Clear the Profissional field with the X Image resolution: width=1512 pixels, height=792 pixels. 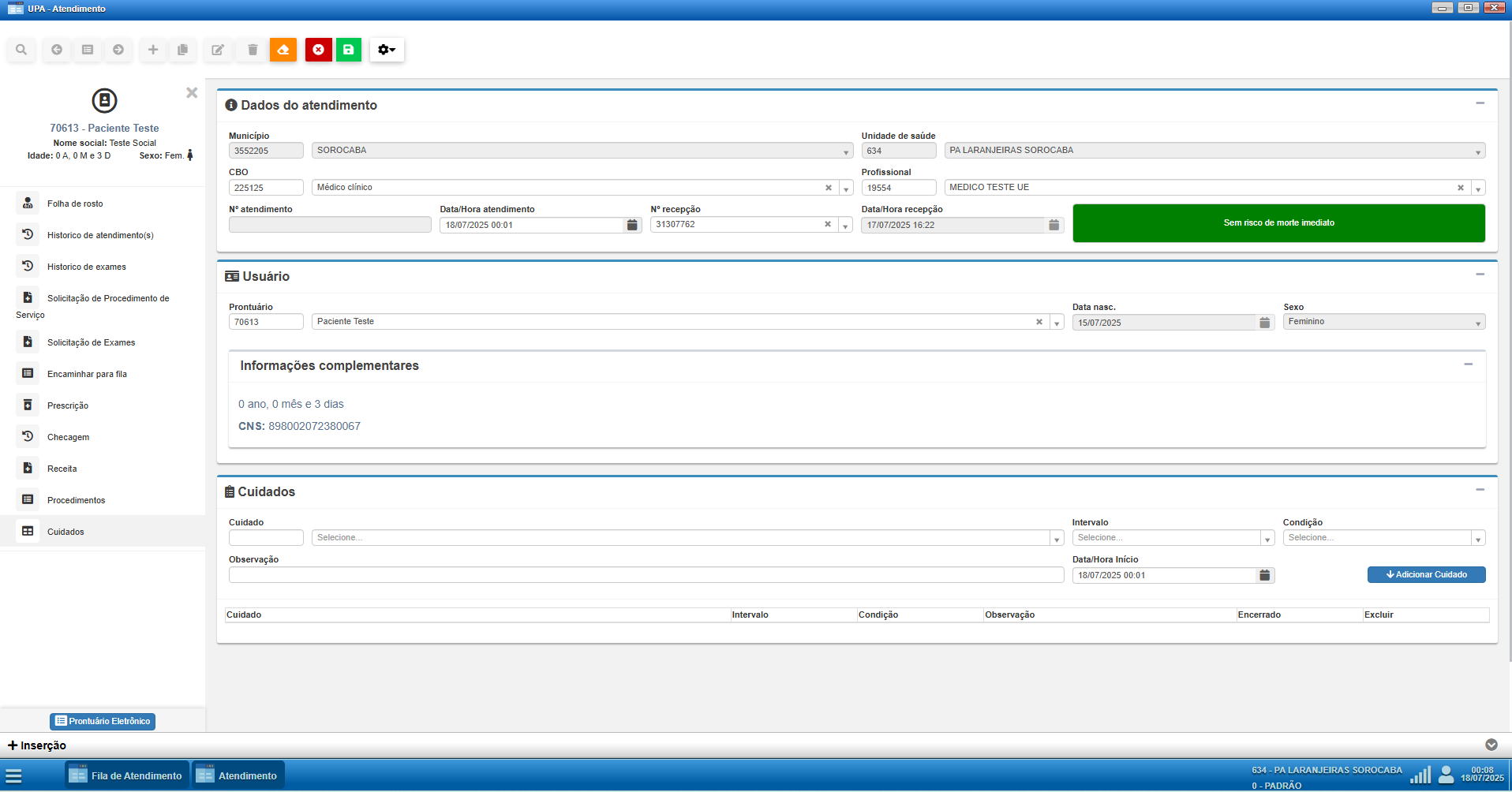click(x=1460, y=188)
